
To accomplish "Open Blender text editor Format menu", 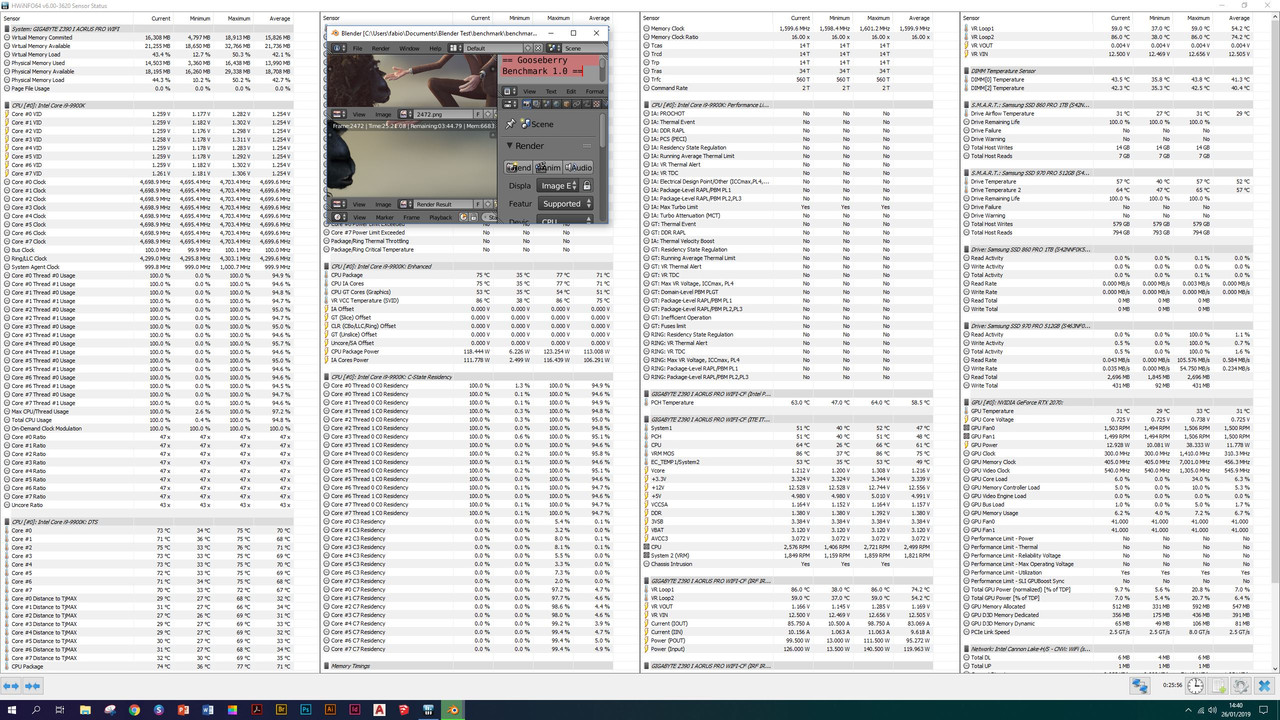I will 595,91.
